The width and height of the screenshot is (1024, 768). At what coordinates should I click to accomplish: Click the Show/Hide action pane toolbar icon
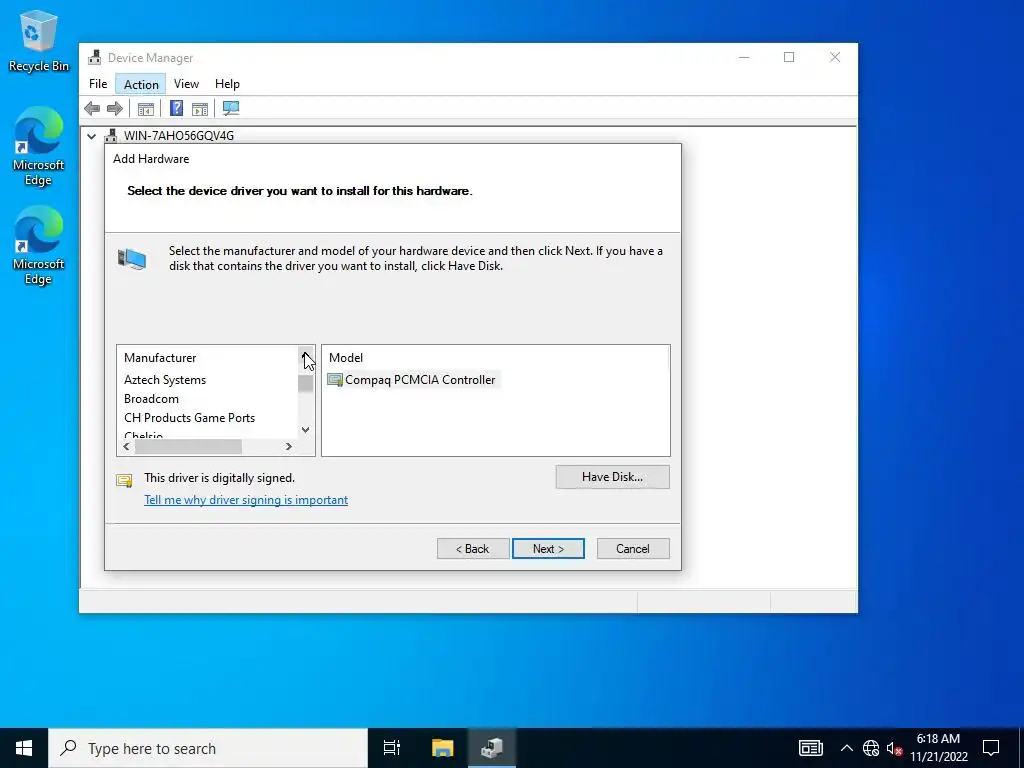(x=200, y=108)
